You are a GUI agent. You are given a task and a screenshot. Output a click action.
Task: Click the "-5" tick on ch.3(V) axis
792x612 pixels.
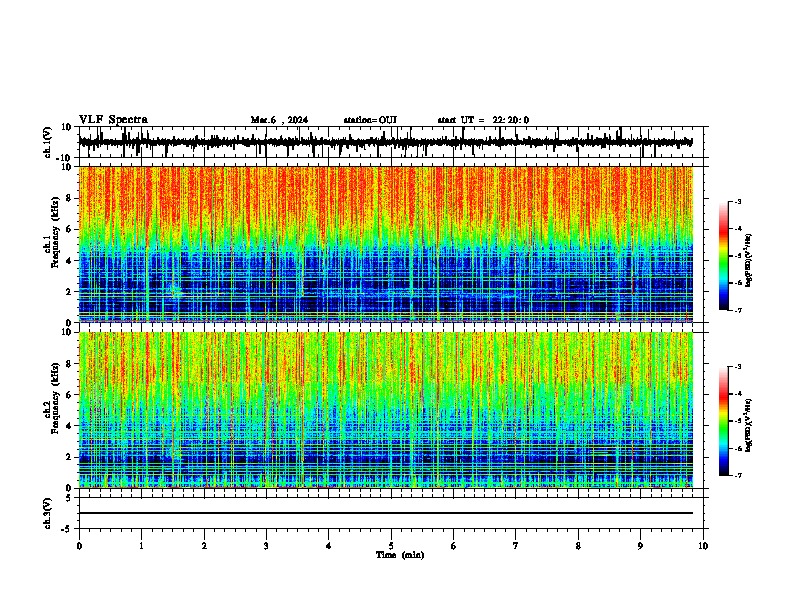pos(67,529)
